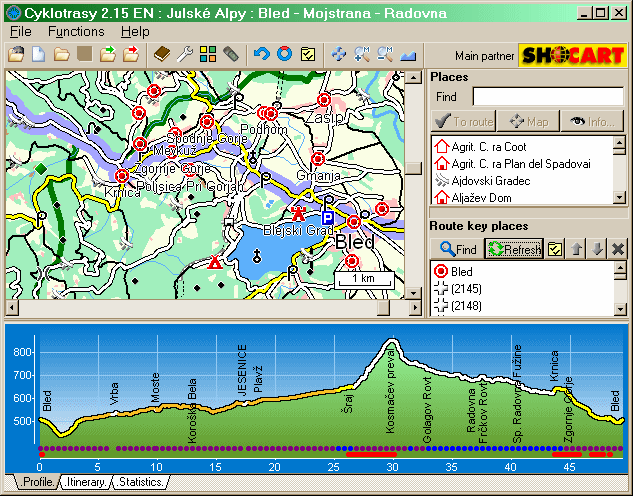Move key place down with down arrow
The width and height of the screenshot is (633, 496).
pyautogui.click(x=597, y=249)
